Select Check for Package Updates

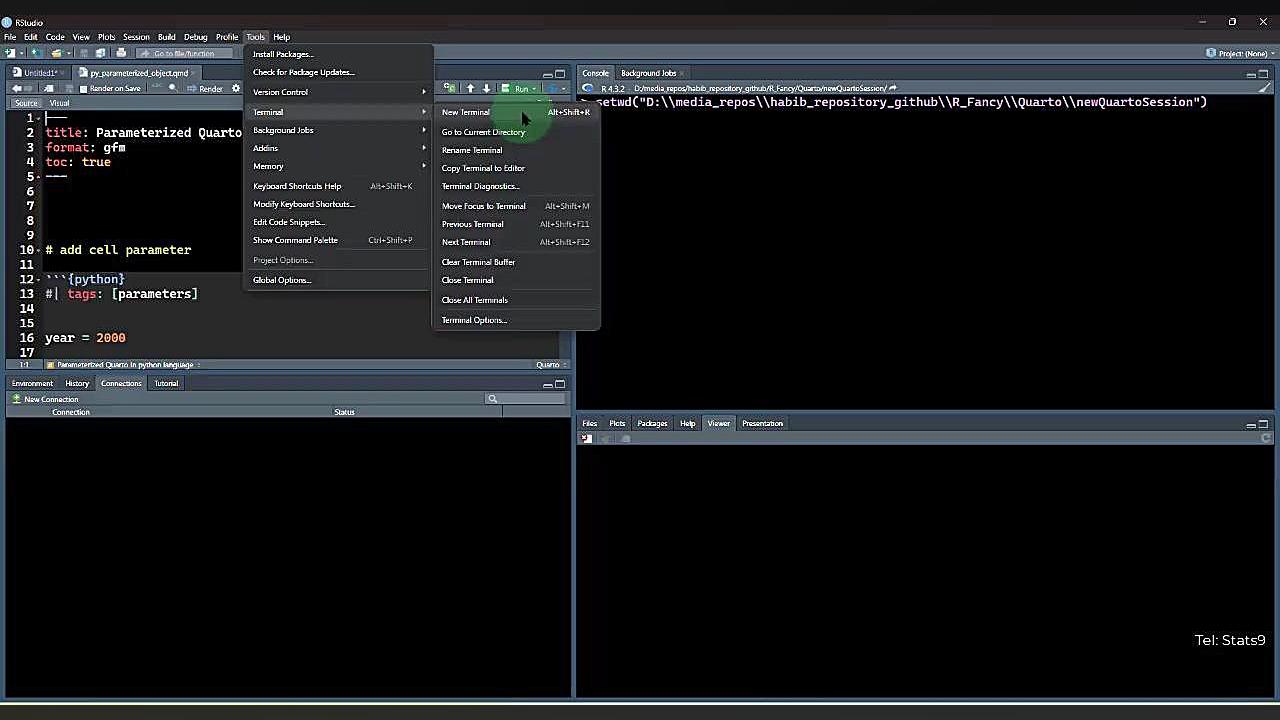[x=339, y=72]
